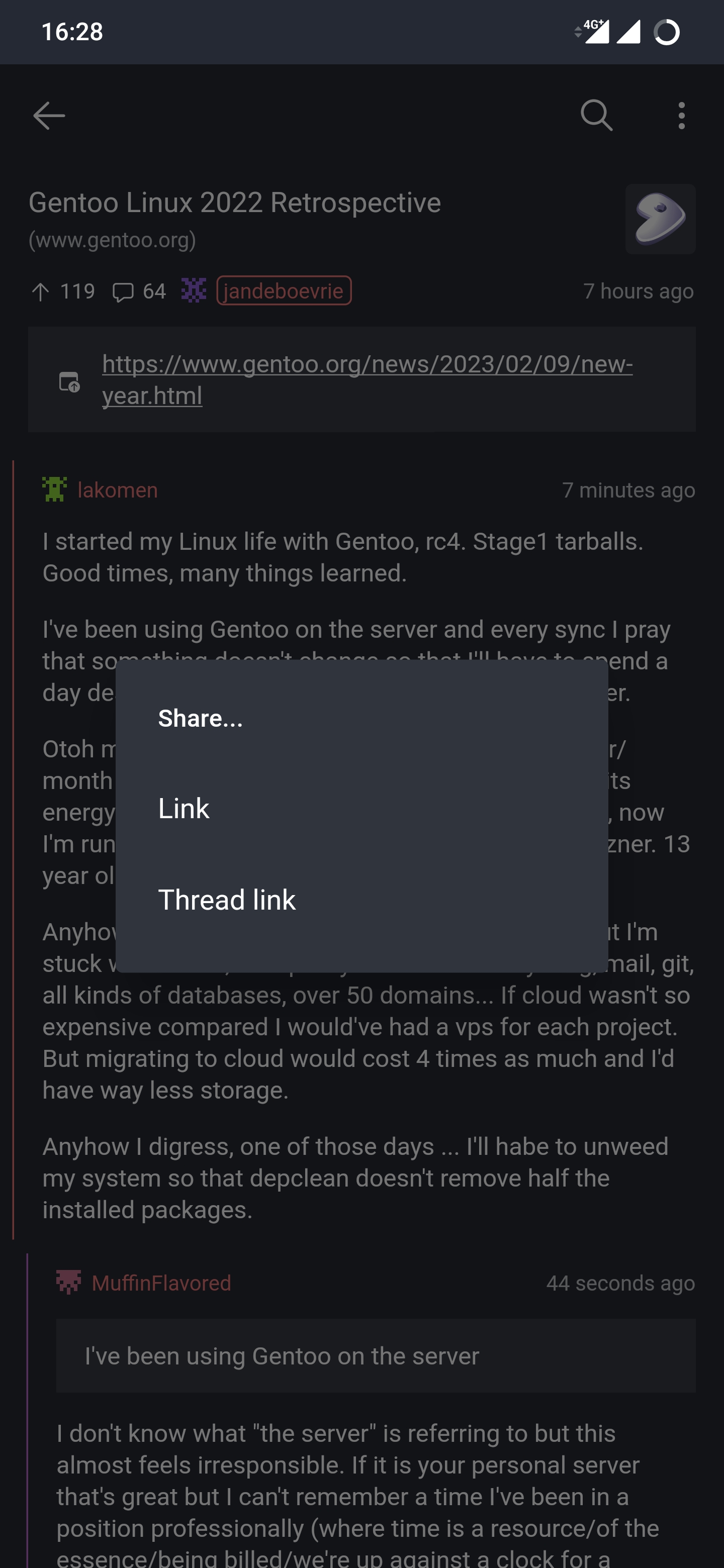
Task: Tap the 64 comments count
Action: point(154,291)
